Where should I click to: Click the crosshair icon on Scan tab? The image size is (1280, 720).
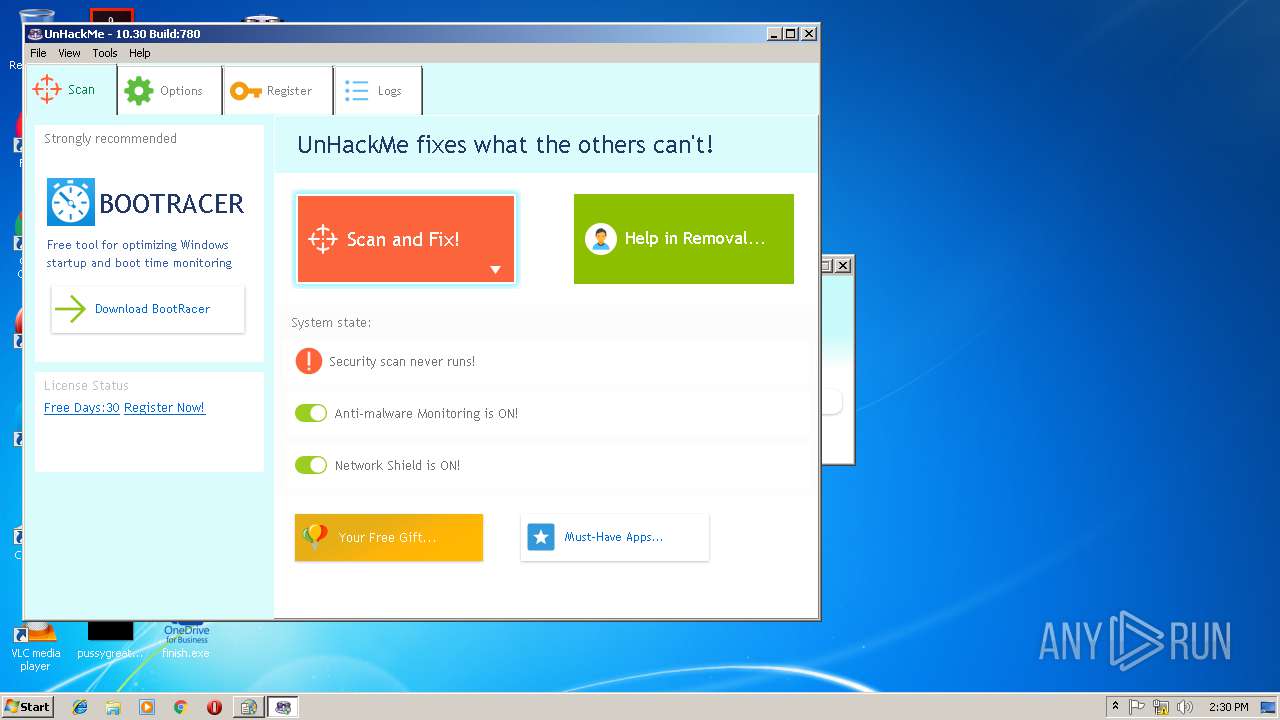[47, 89]
